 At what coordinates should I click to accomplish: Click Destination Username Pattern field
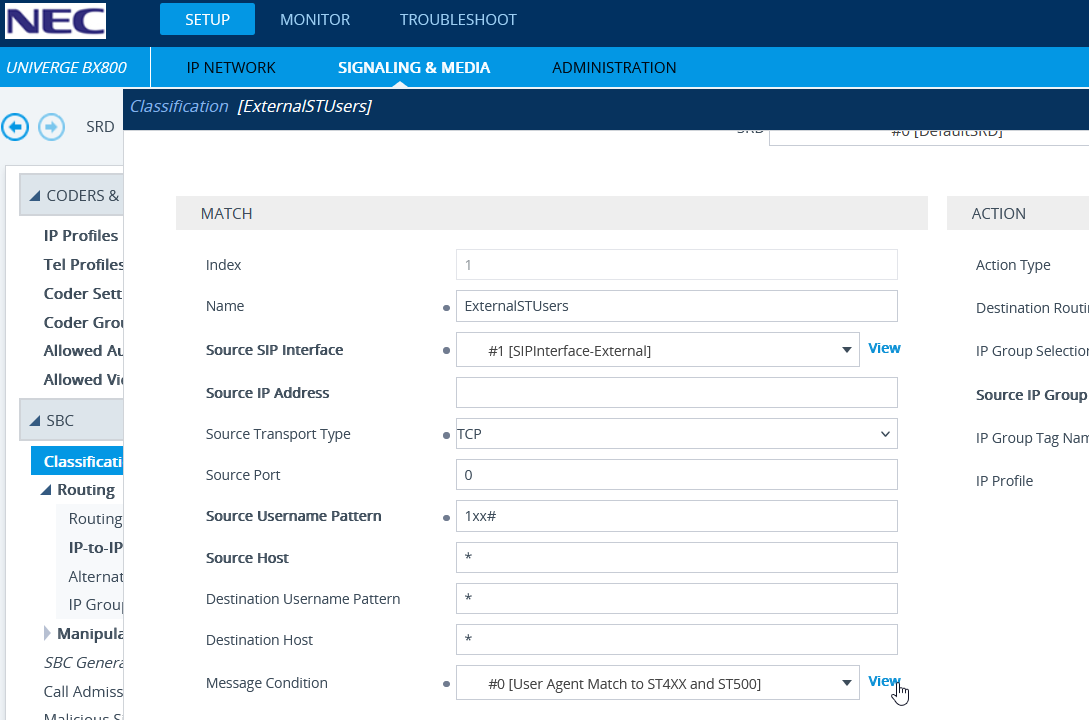[x=676, y=598]
